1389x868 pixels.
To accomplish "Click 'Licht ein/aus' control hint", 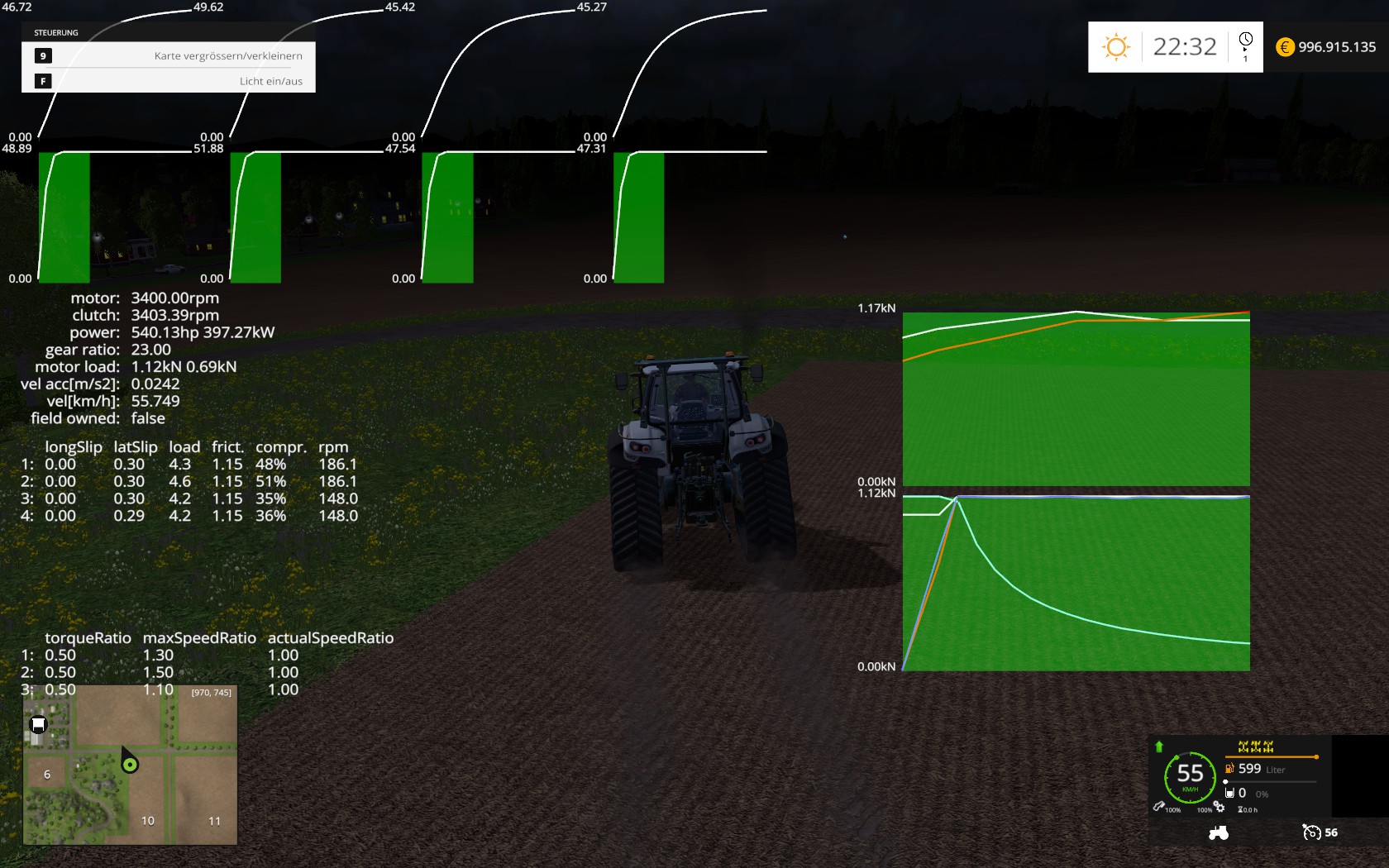I will [271, 81].
